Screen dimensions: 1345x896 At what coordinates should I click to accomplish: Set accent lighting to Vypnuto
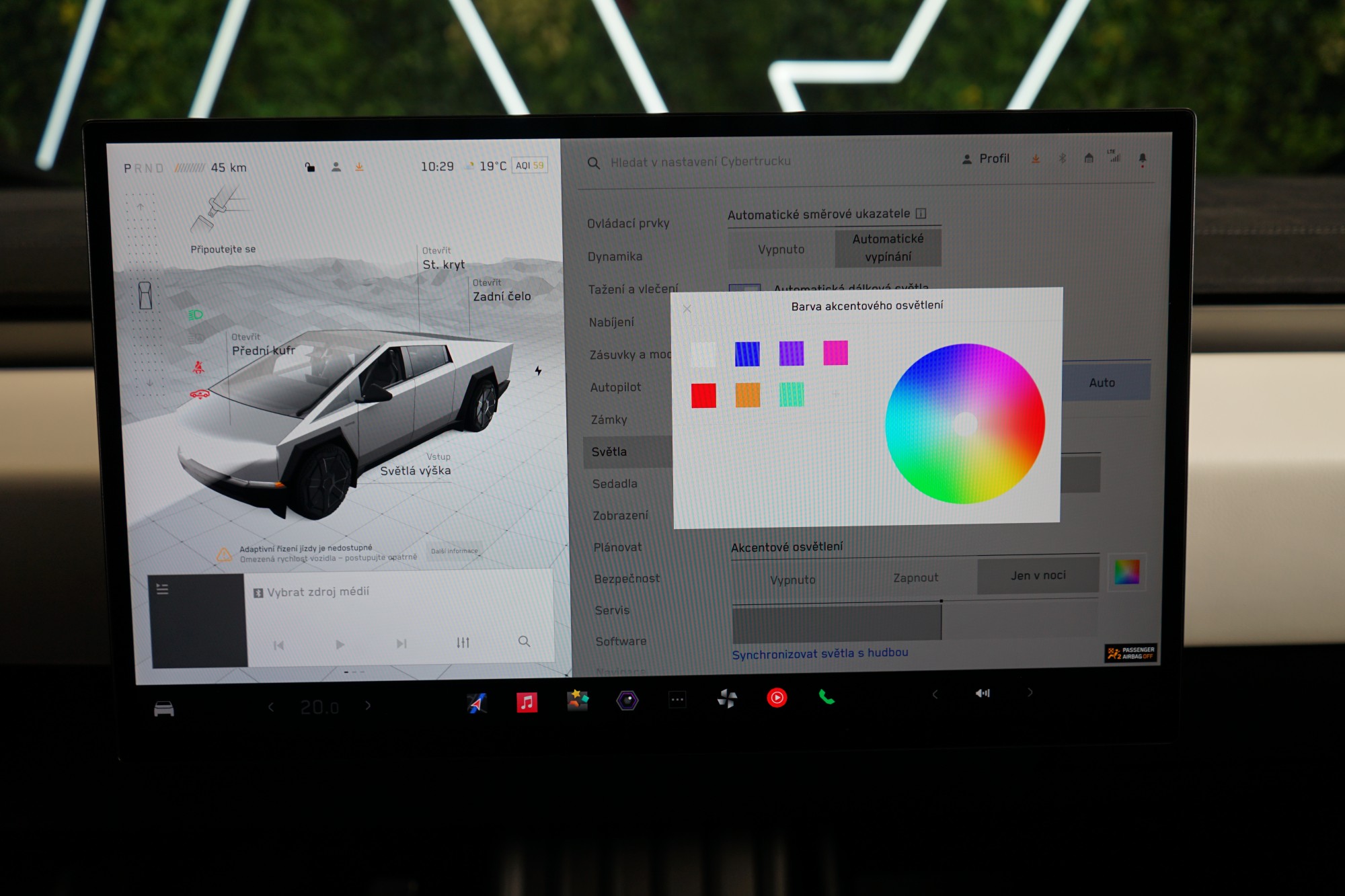[x=792, y=579]
